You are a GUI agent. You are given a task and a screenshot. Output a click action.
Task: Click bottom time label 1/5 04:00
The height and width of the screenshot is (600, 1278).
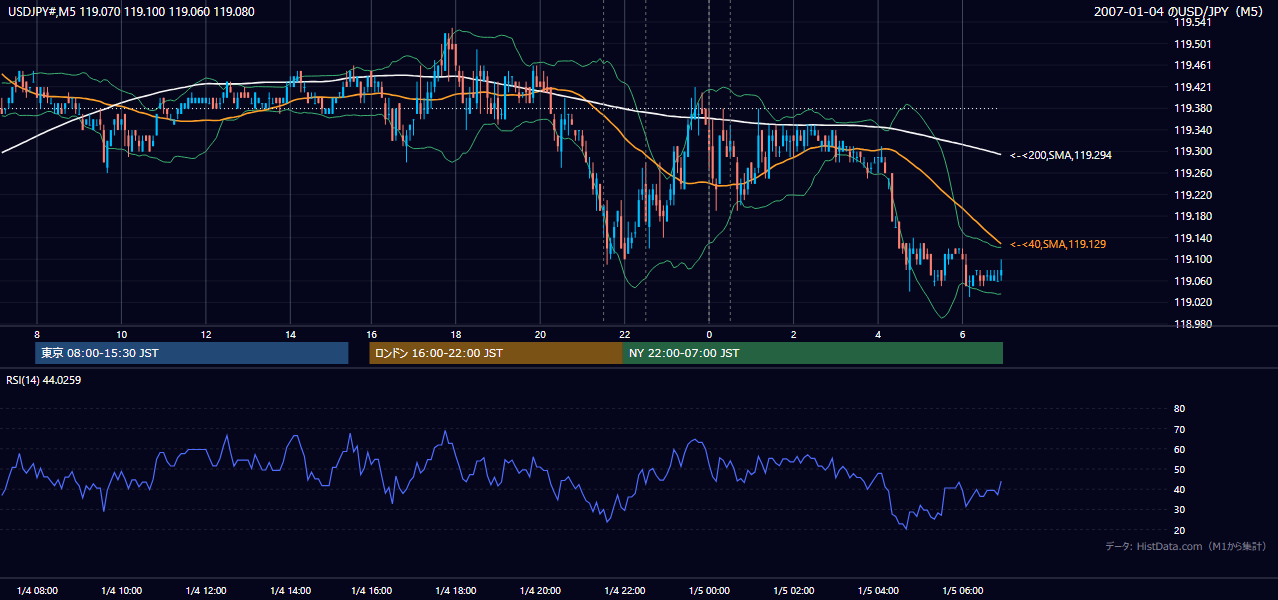[x=878, y=590]
